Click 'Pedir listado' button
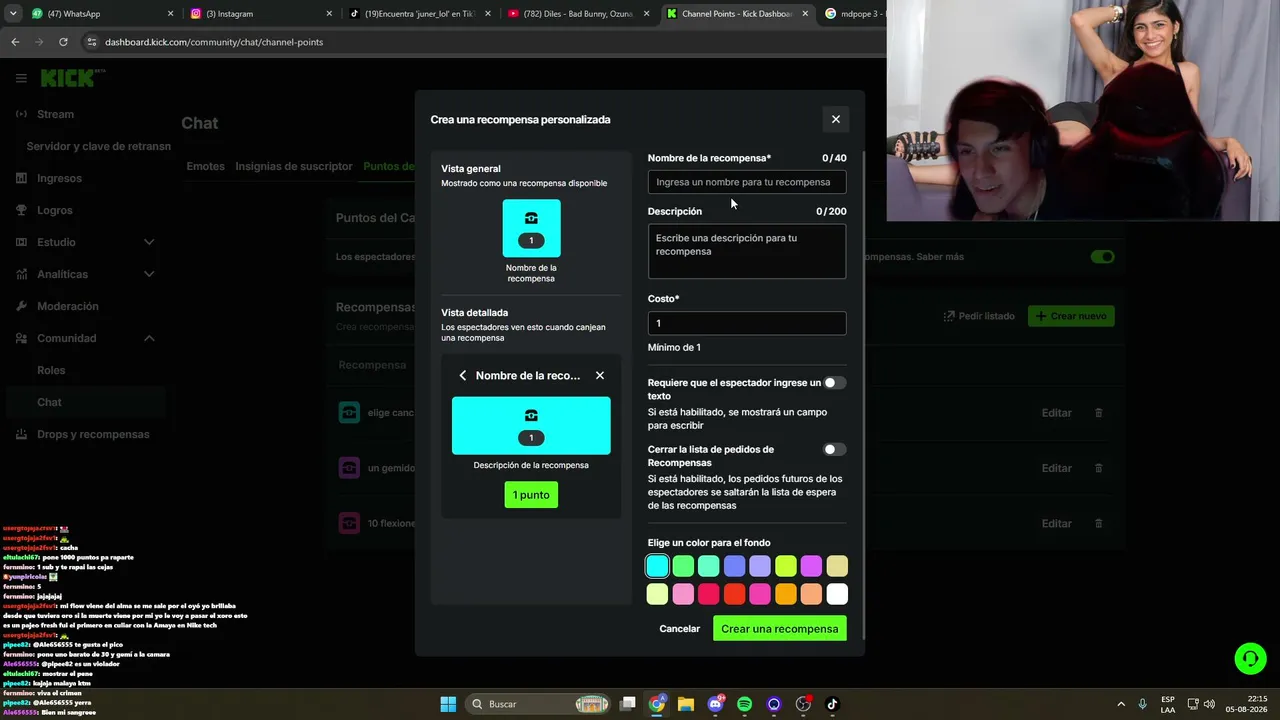The width and height of the screenshot is (1280, 720). 979,316
